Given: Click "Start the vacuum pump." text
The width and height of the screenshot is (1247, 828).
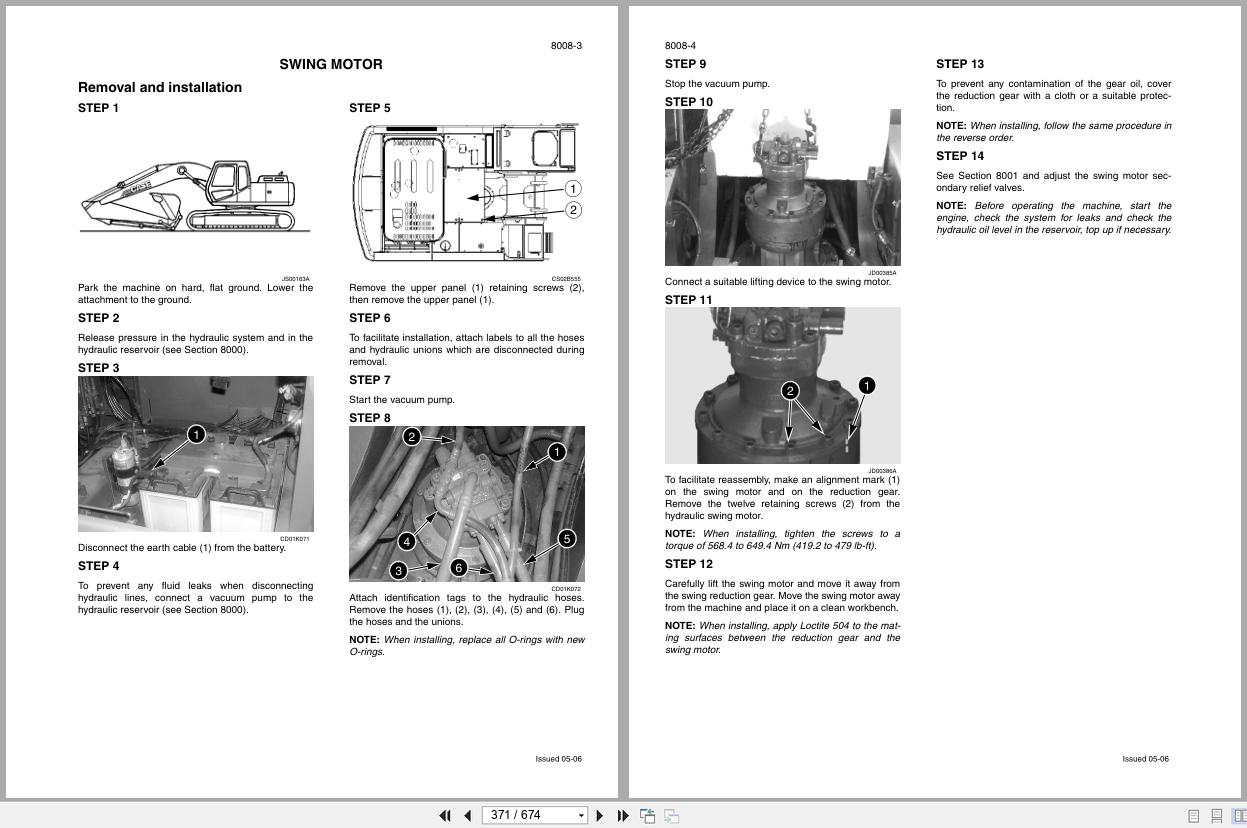Looking at the screenshot, I should point(402,400).
